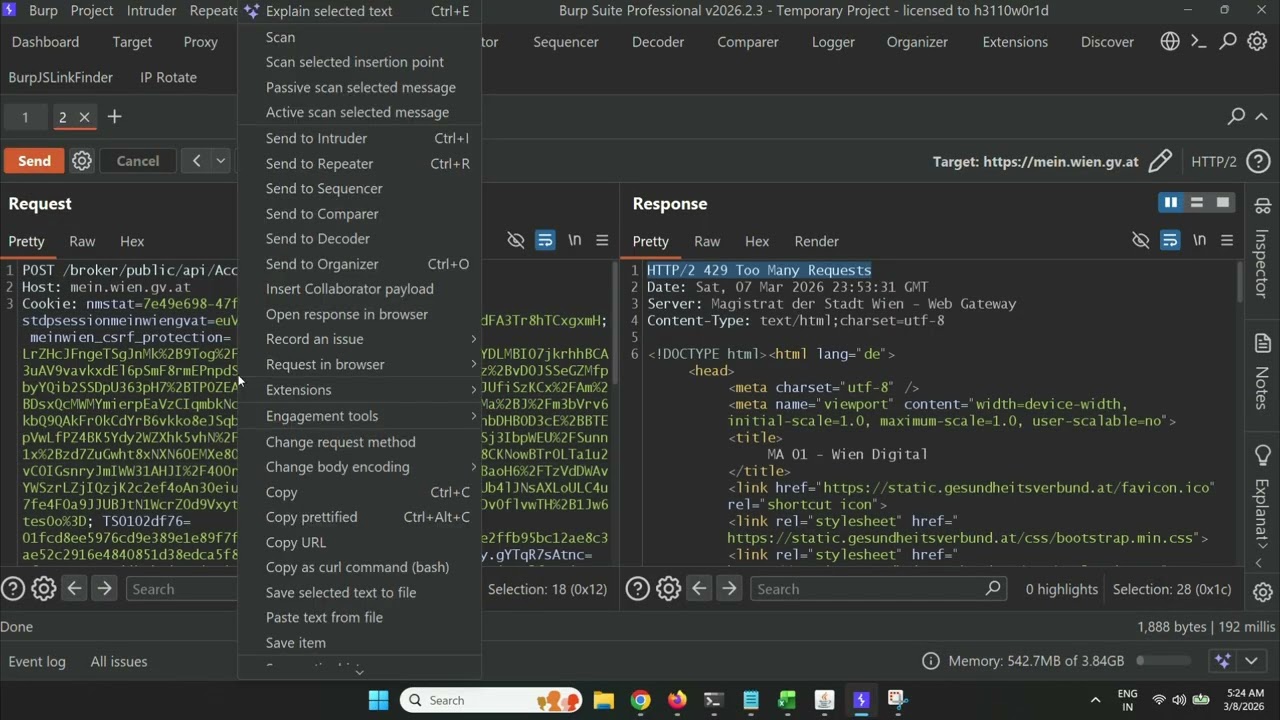This screenshot has height=720, width=1280.
Task: Close Repeater tab 2
Action: pos(84,117)
